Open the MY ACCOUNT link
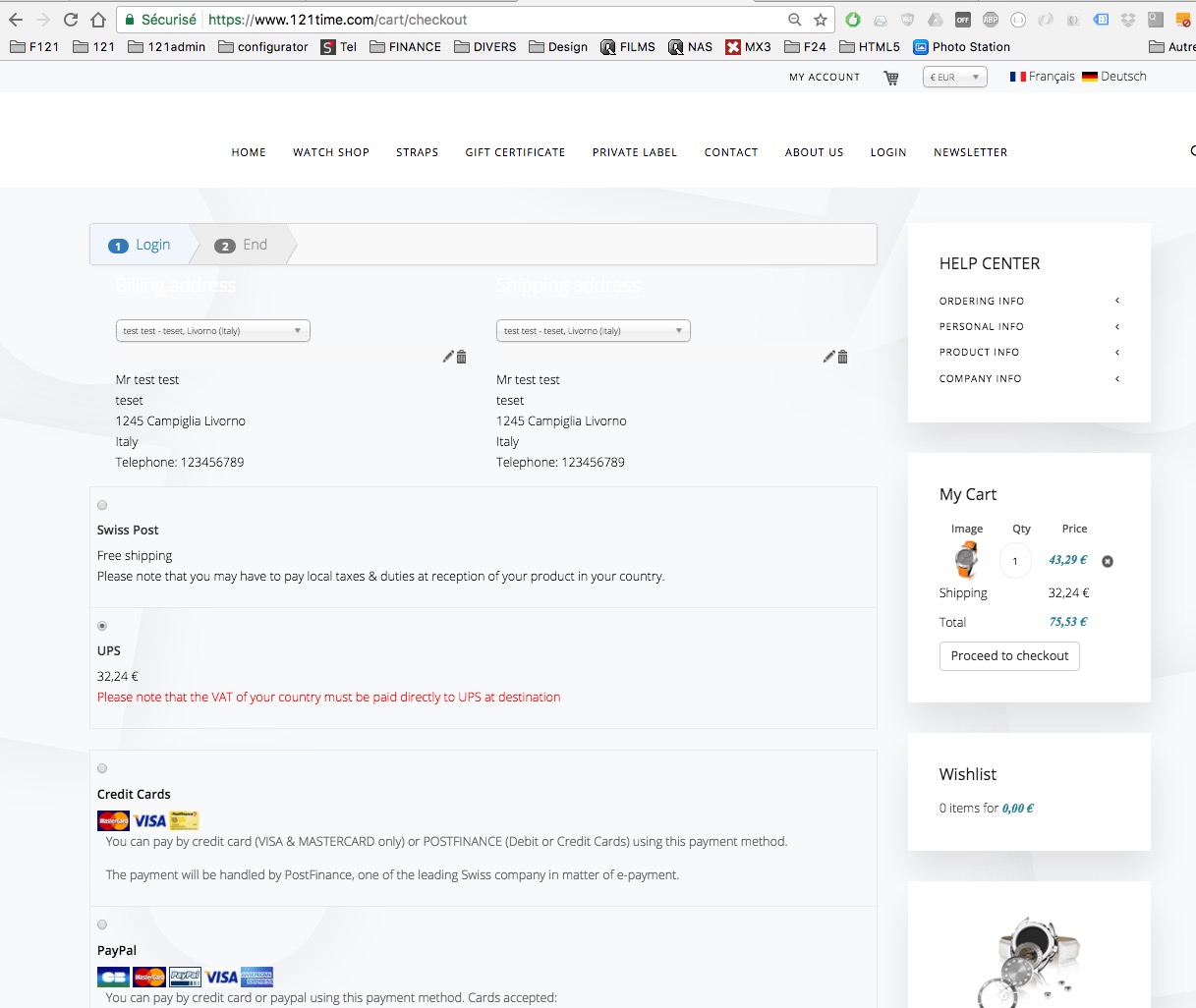This screenshot has height=1008, width=1196. [825, 77]
